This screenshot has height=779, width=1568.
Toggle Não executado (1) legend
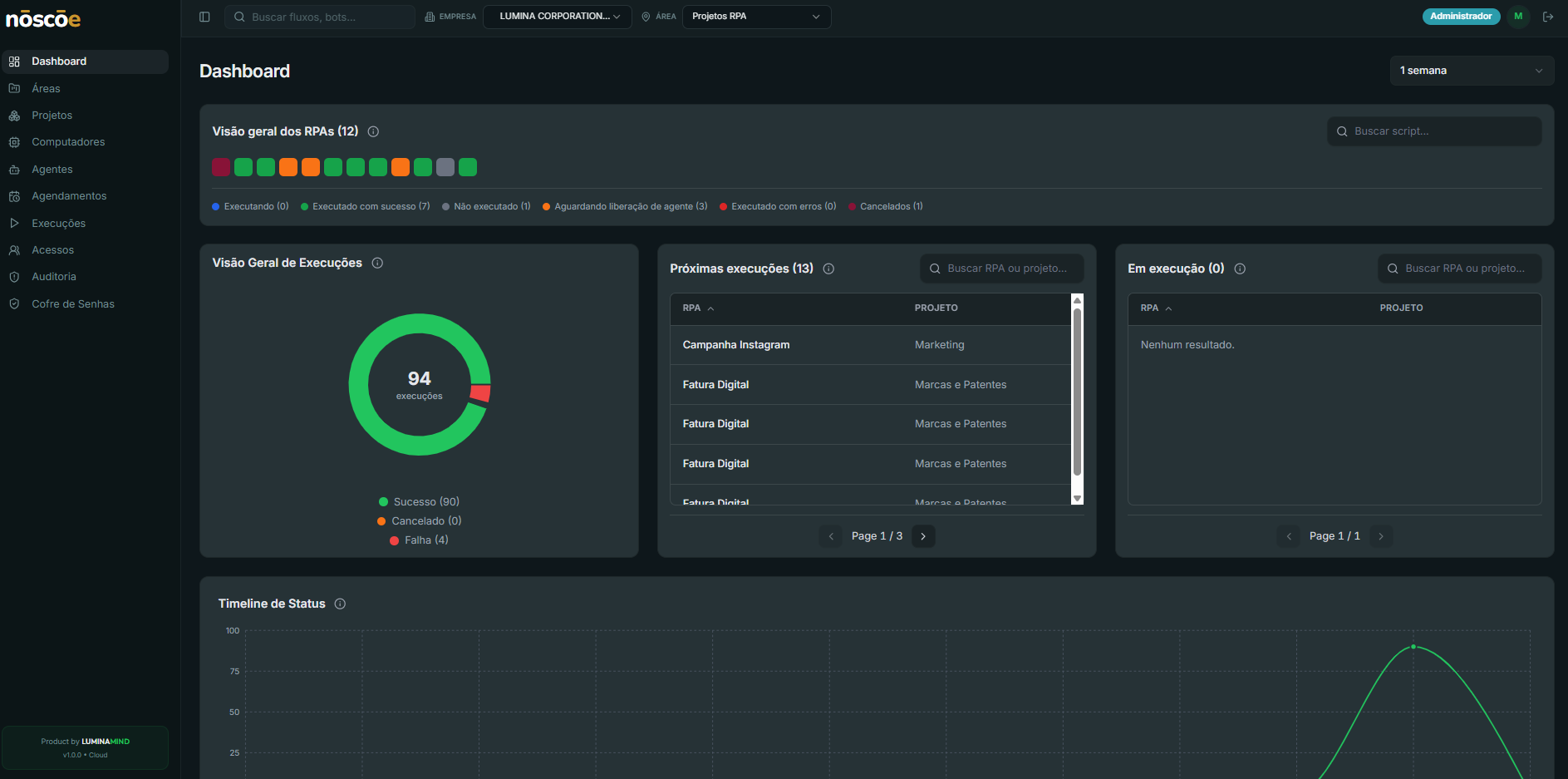486,206
